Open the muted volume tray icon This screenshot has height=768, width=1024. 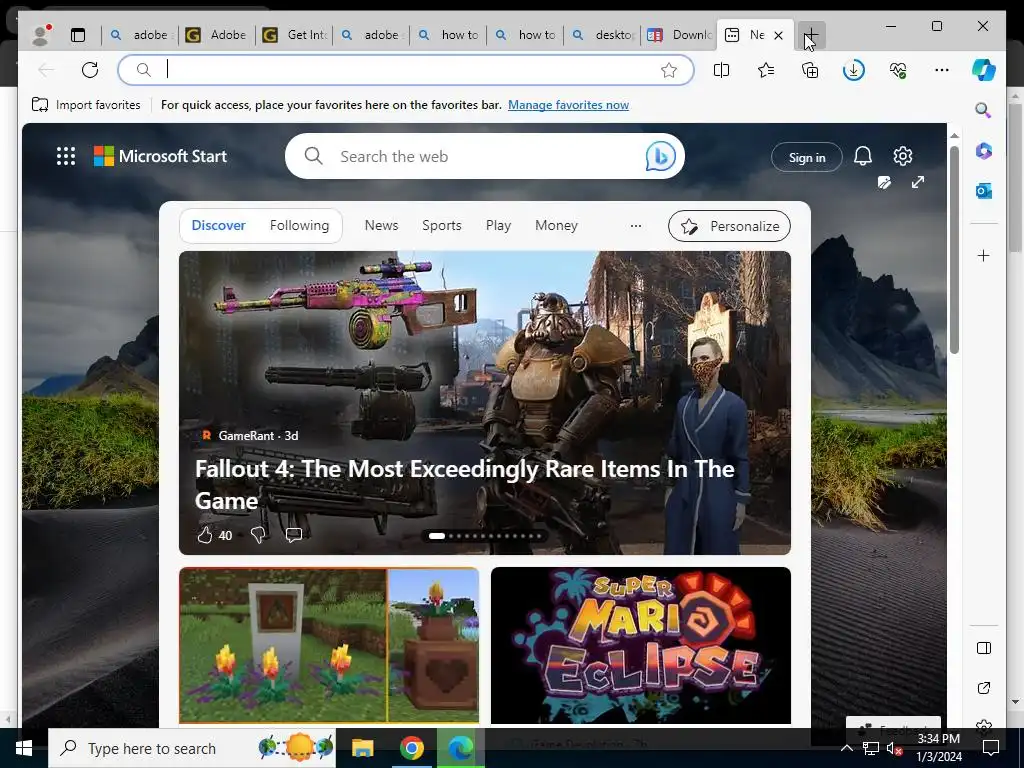click(893, 749)
